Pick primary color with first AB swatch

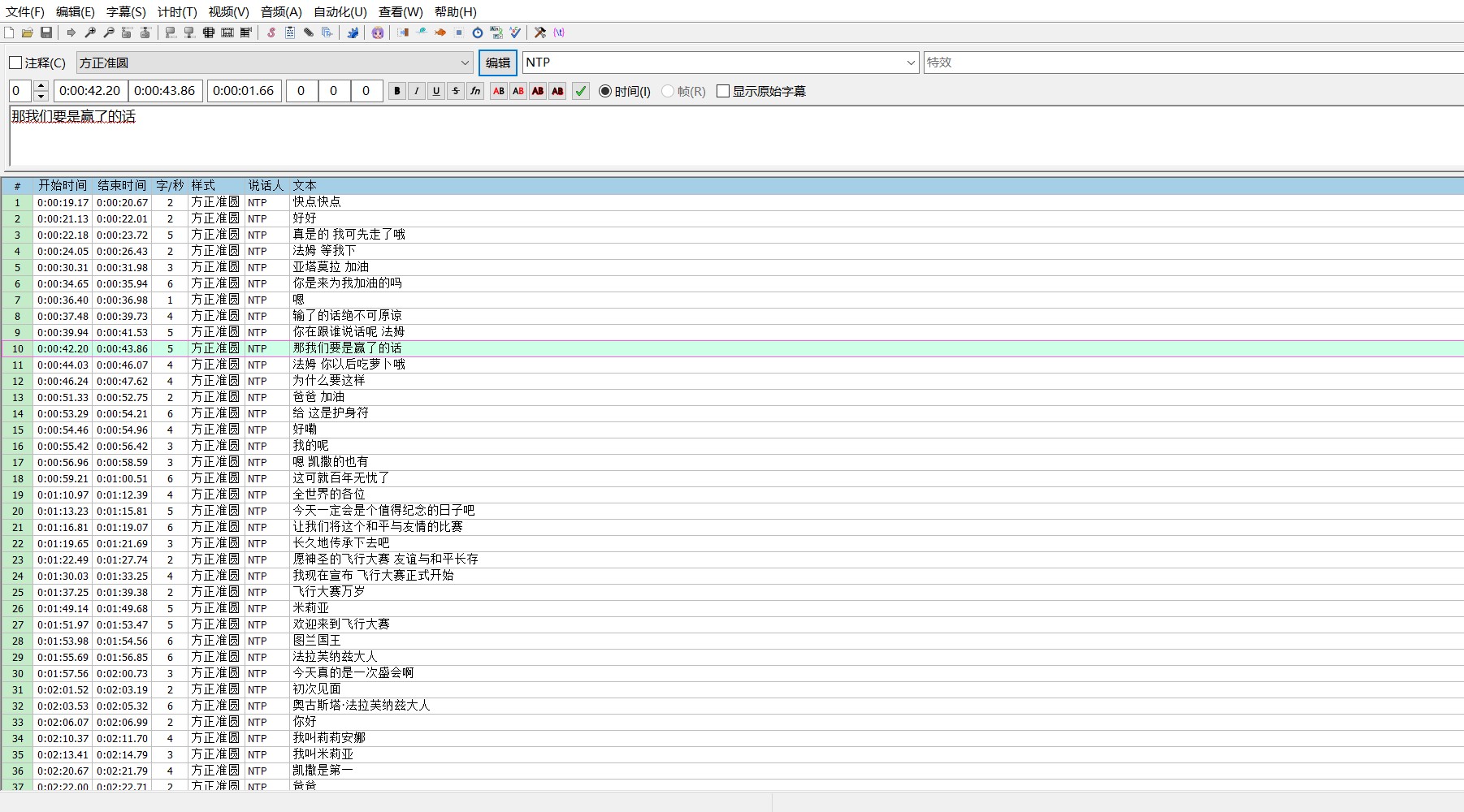click(499, 91)
